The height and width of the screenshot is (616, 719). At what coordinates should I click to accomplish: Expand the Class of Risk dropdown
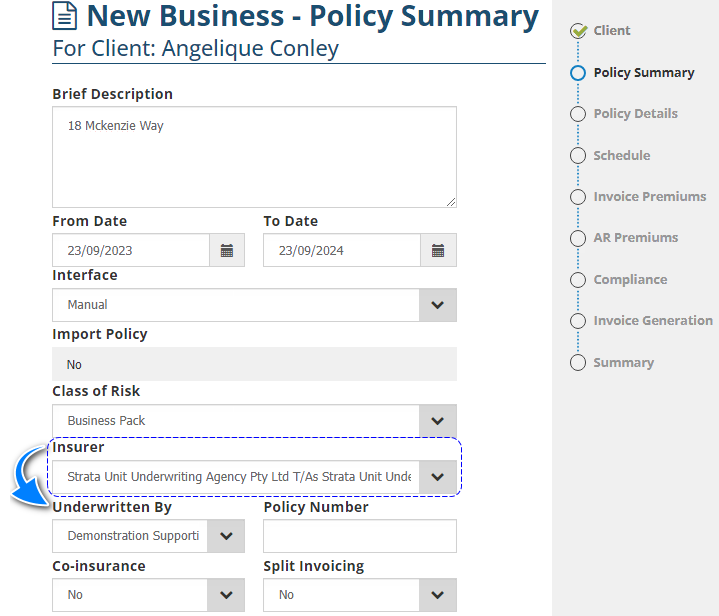tap(437, 421)
